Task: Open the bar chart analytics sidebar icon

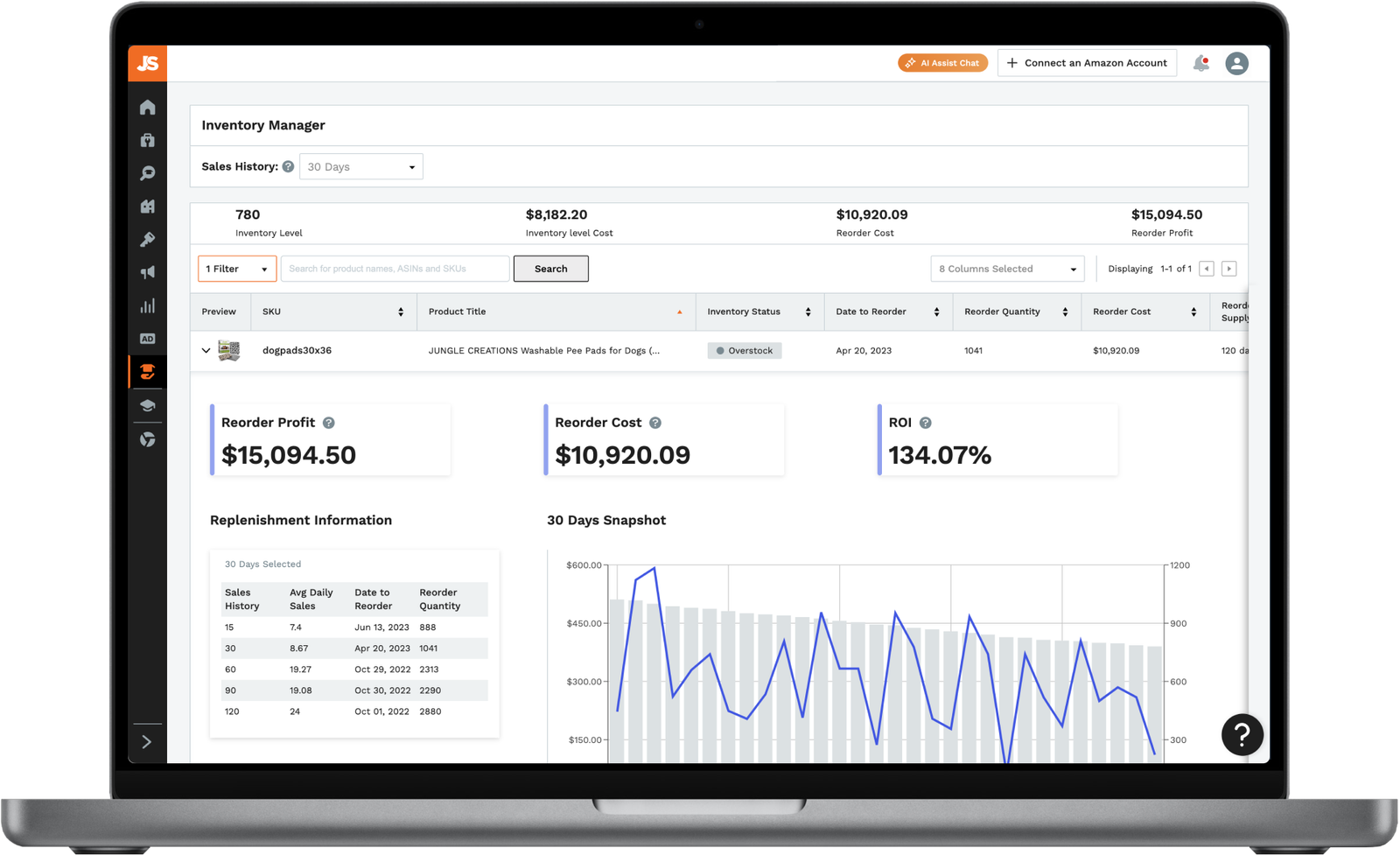Action: (x=147, y=305)
